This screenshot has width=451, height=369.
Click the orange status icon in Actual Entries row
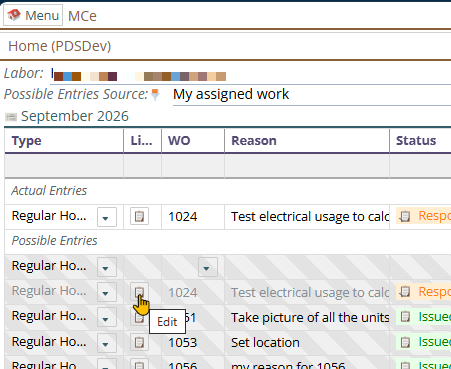click(x=405, y=216)
